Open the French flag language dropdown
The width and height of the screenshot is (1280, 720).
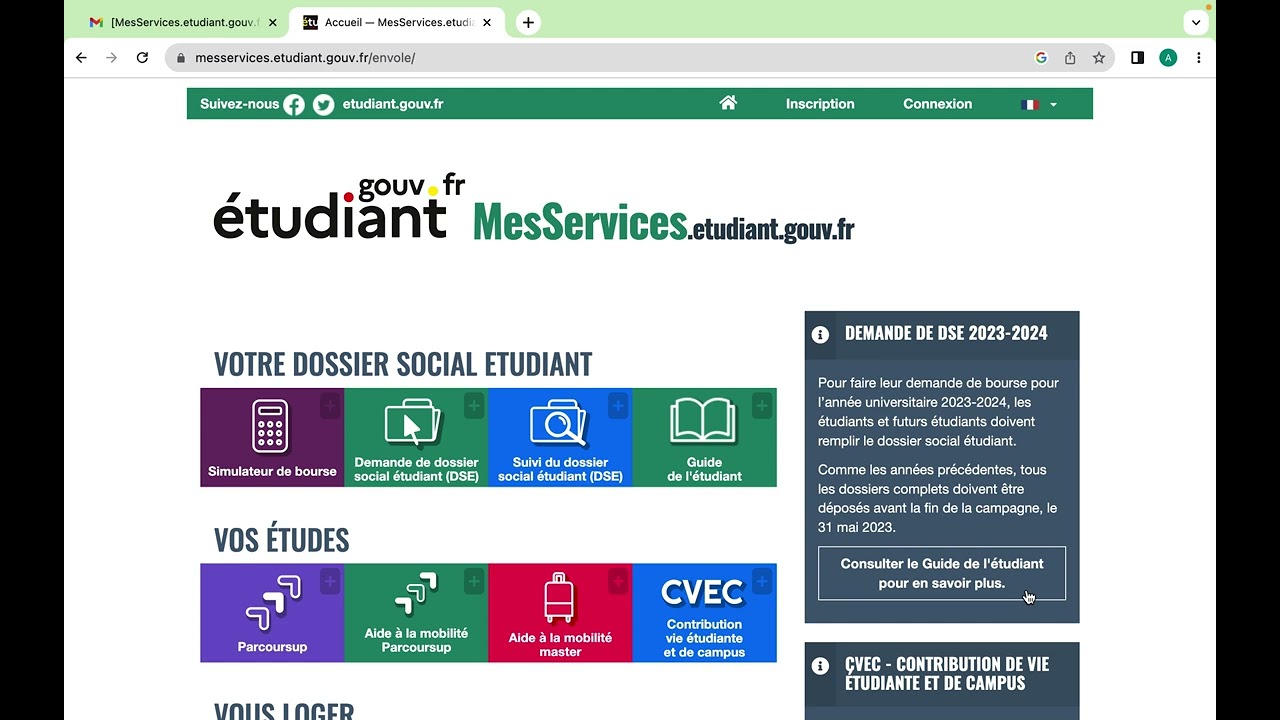click(1039, 104)
